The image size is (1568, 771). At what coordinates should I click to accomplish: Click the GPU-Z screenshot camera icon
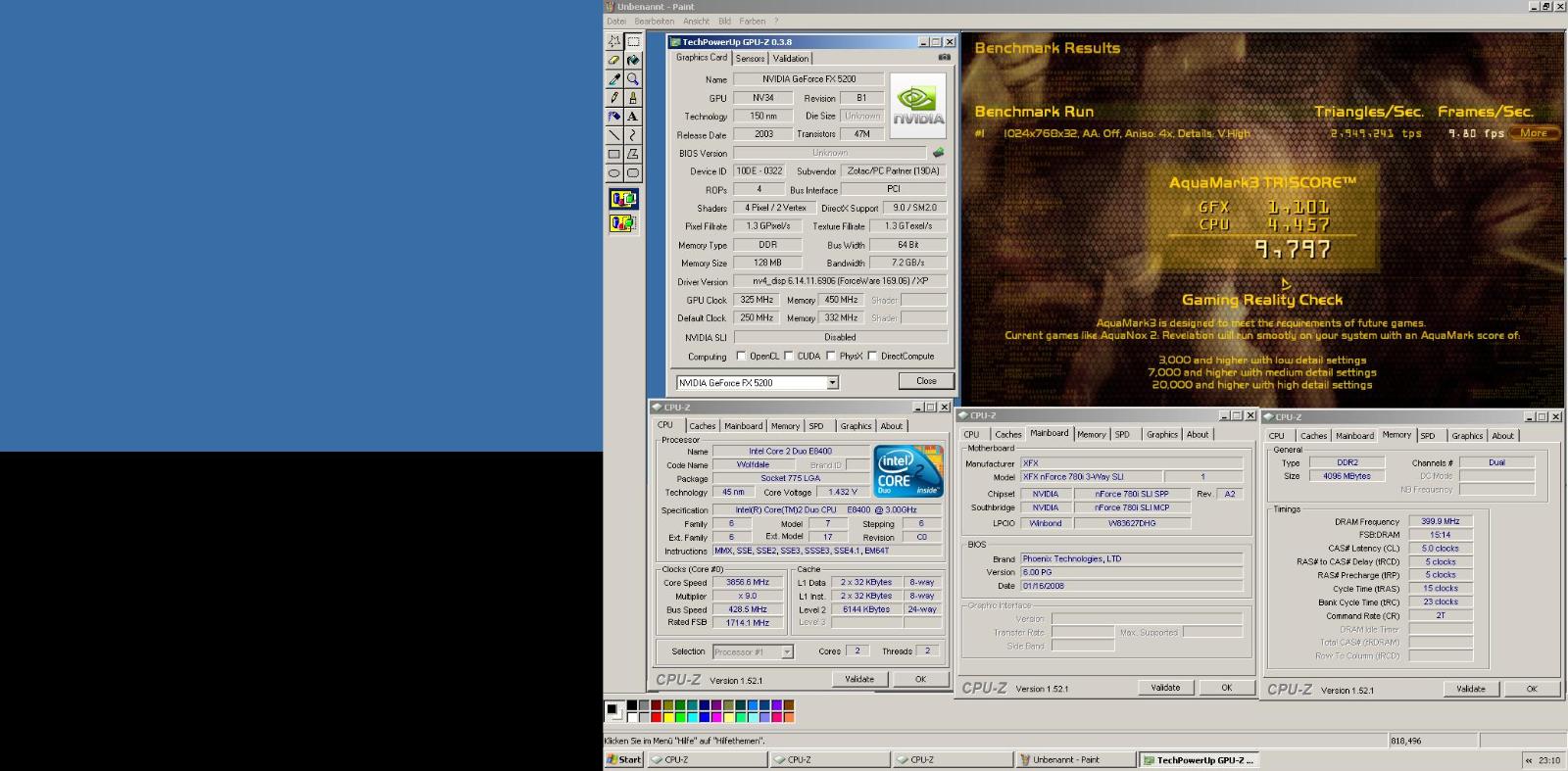(944, 58)
